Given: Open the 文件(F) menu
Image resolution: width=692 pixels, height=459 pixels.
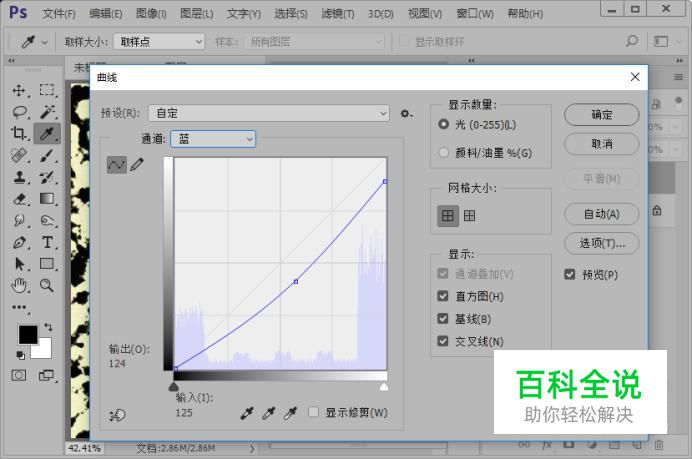Looking at the screenshot, I should click(x=59, y=14).
